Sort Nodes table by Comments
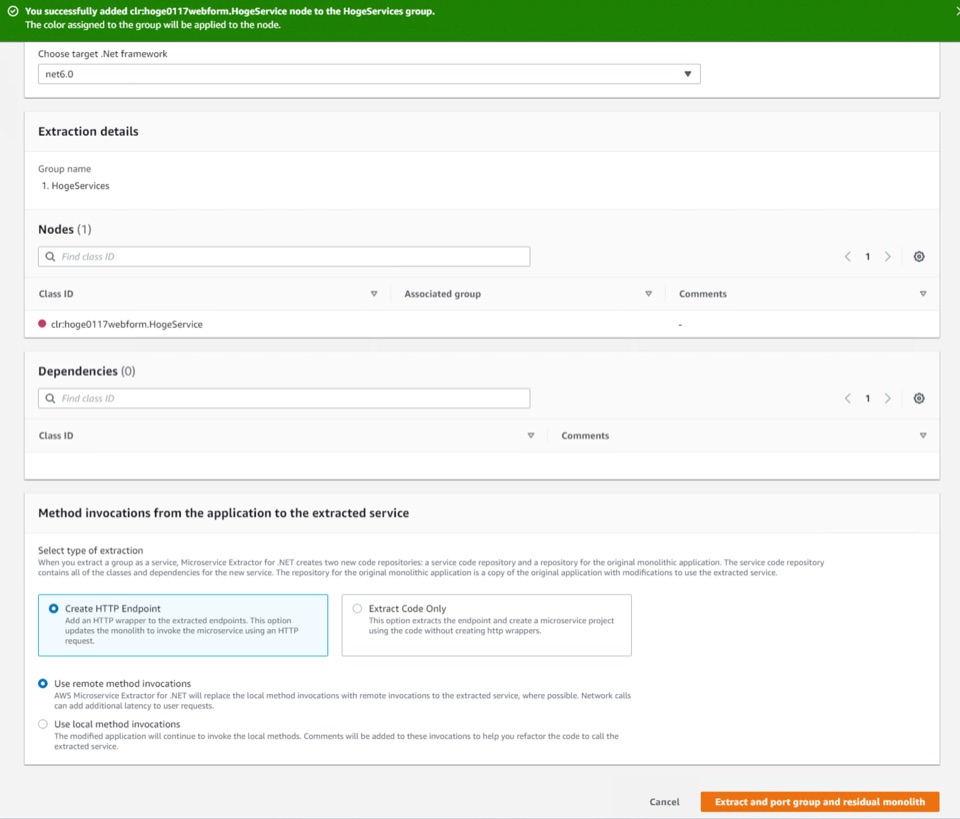960x819 pixels. click(x=923, y=294)
